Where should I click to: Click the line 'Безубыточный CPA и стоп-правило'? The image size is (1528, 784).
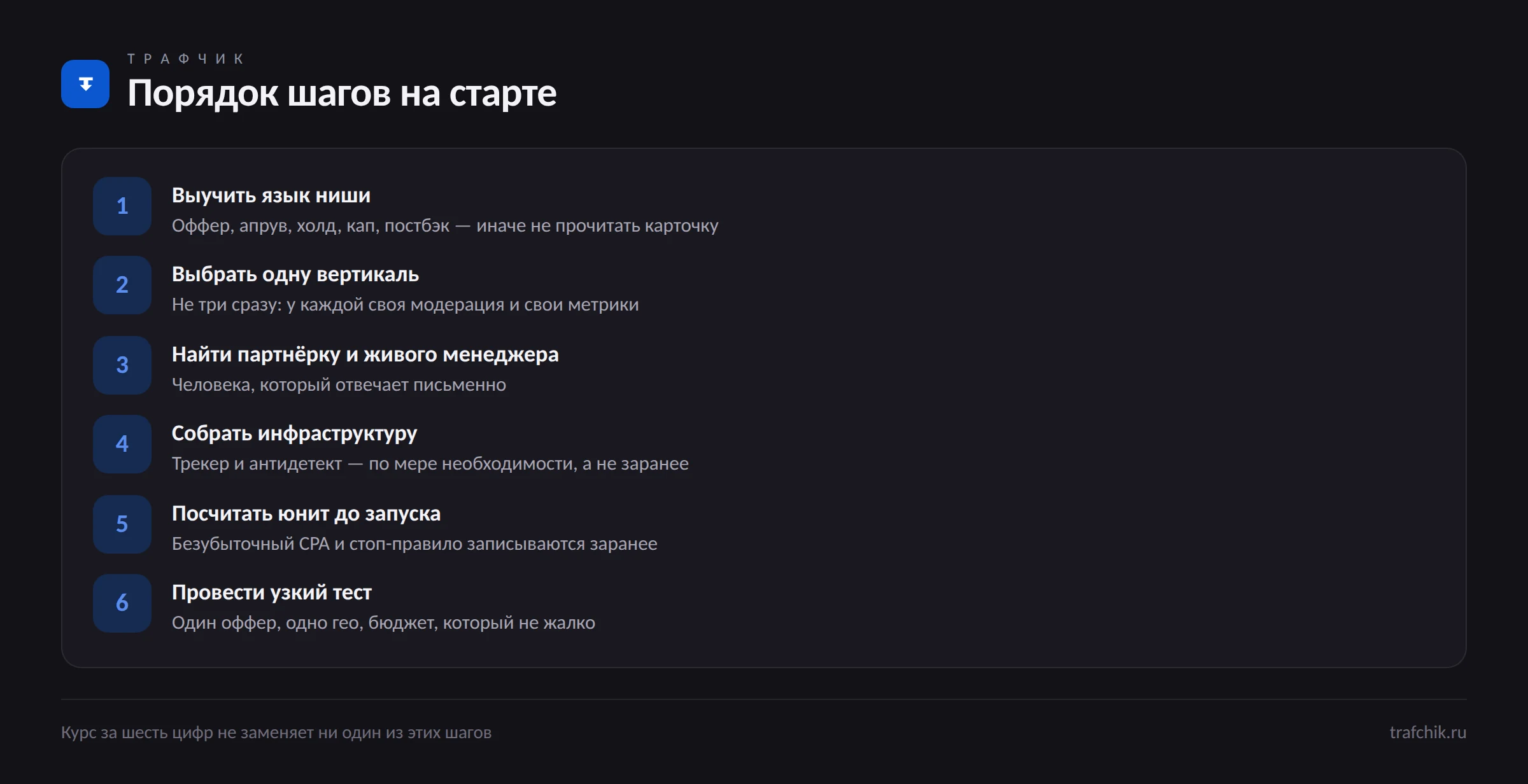point(317,544)
